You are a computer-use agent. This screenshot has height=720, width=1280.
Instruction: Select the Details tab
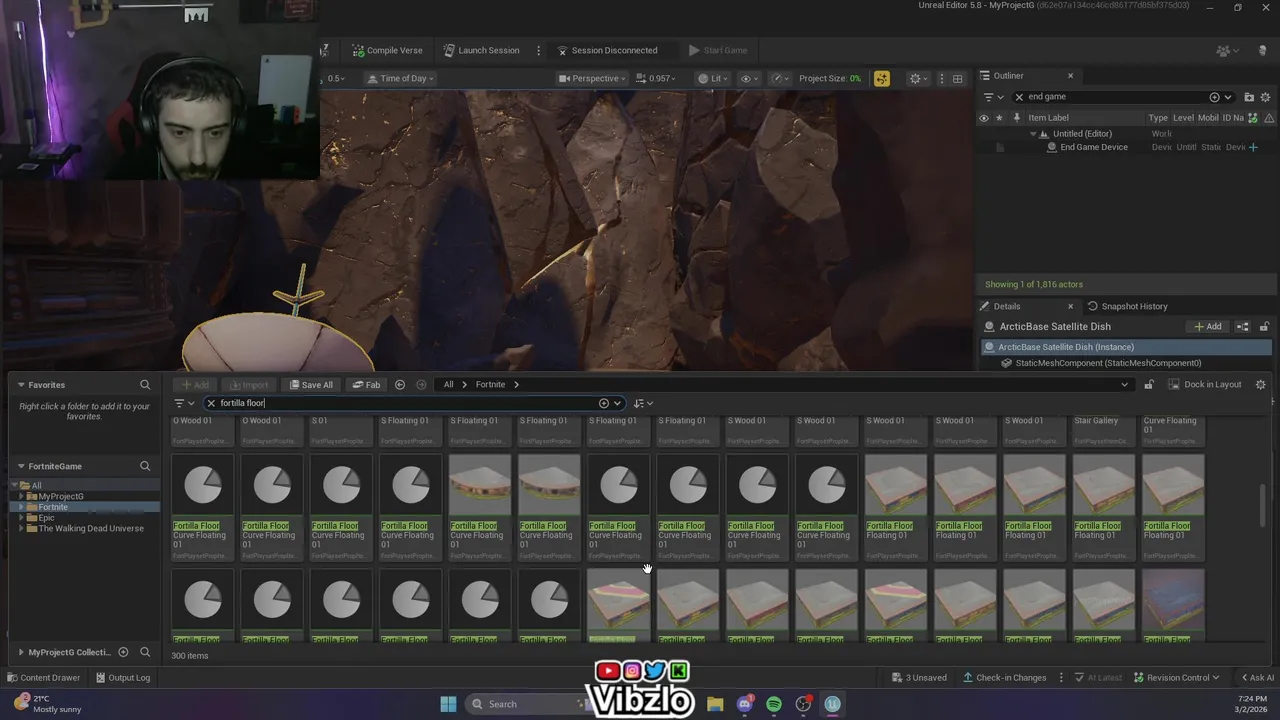[x=1007, y=306]
